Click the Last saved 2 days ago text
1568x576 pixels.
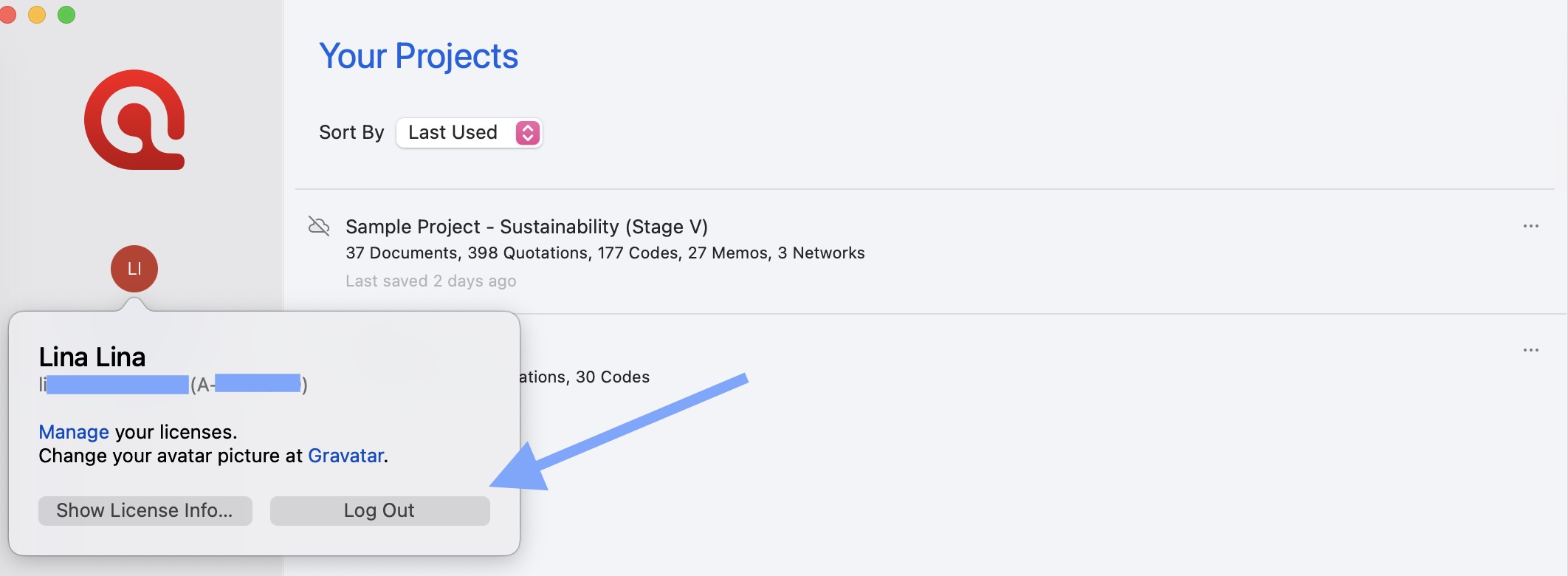(430, 281)
